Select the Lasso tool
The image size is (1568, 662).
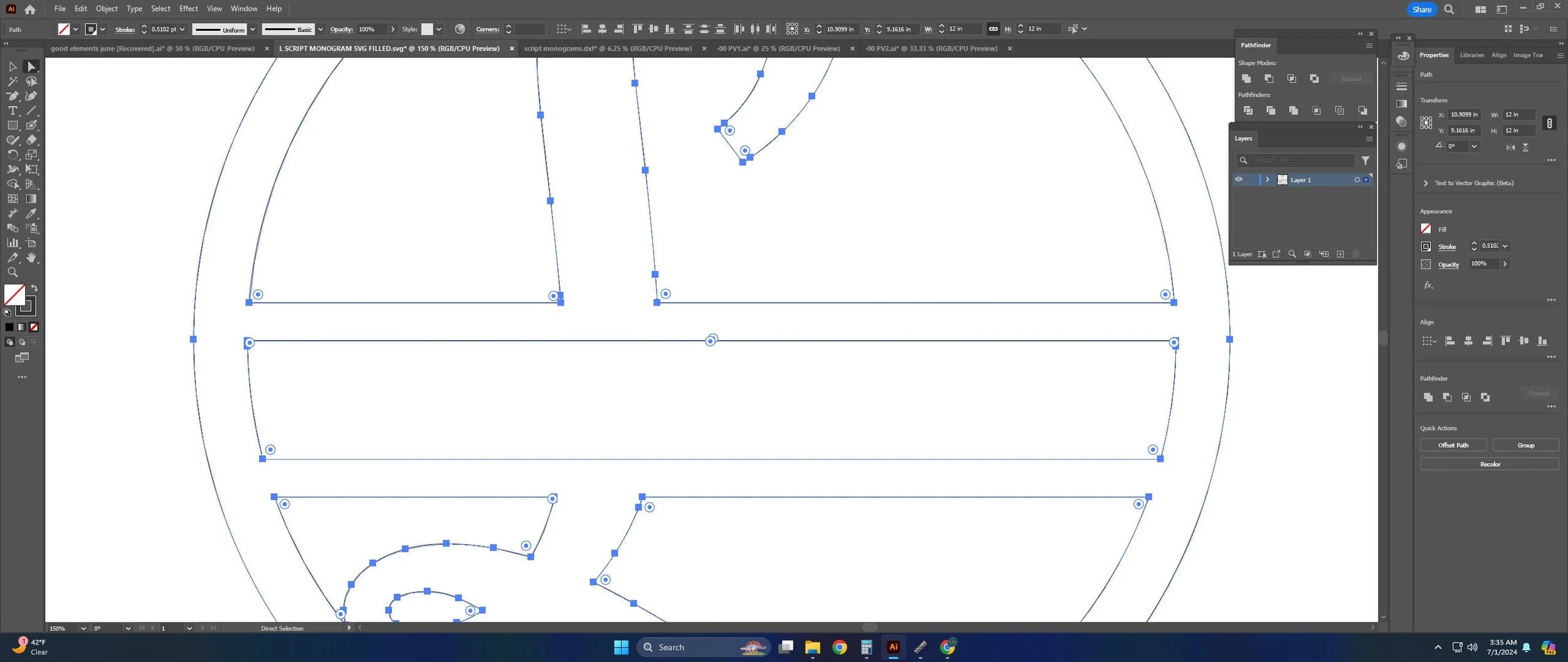coord(31,82)
